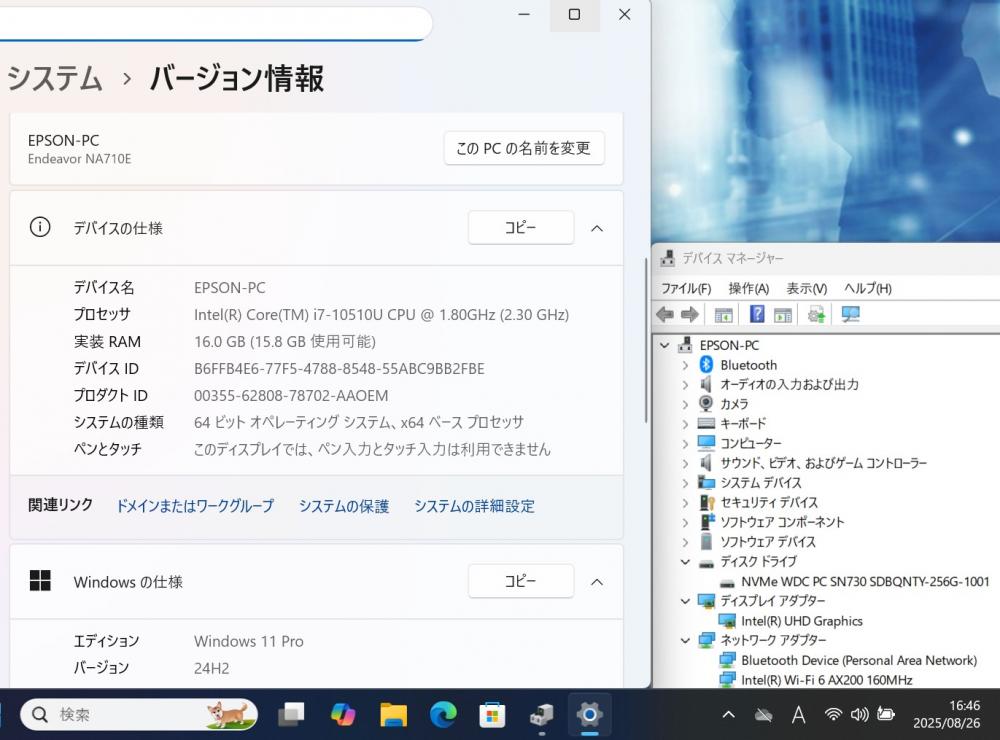The width and height of the screenshot is (1000, 740).
Task: Click the Windows logo beside Windows の仕様
Action: [40, 581]
